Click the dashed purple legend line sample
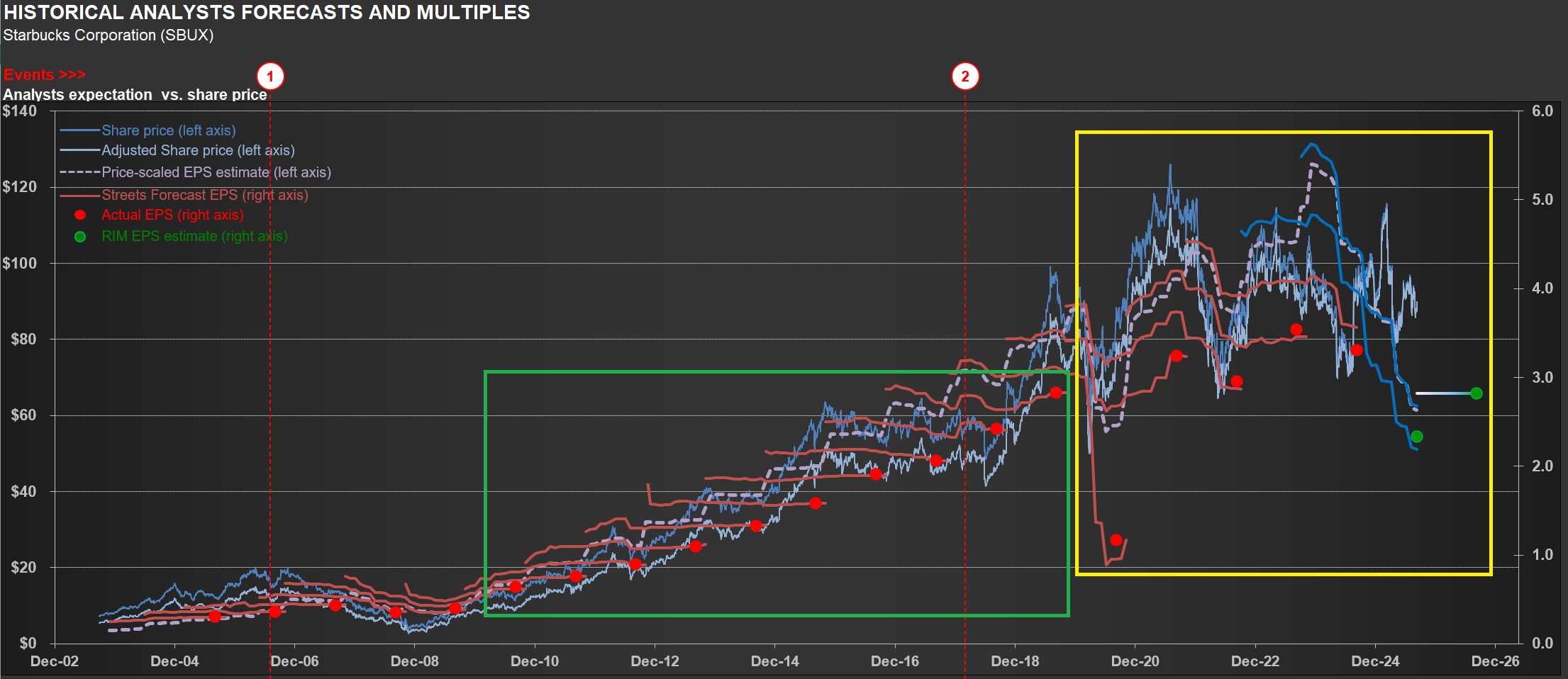This screenshot has width=1568, height=679. pos(79,172)
